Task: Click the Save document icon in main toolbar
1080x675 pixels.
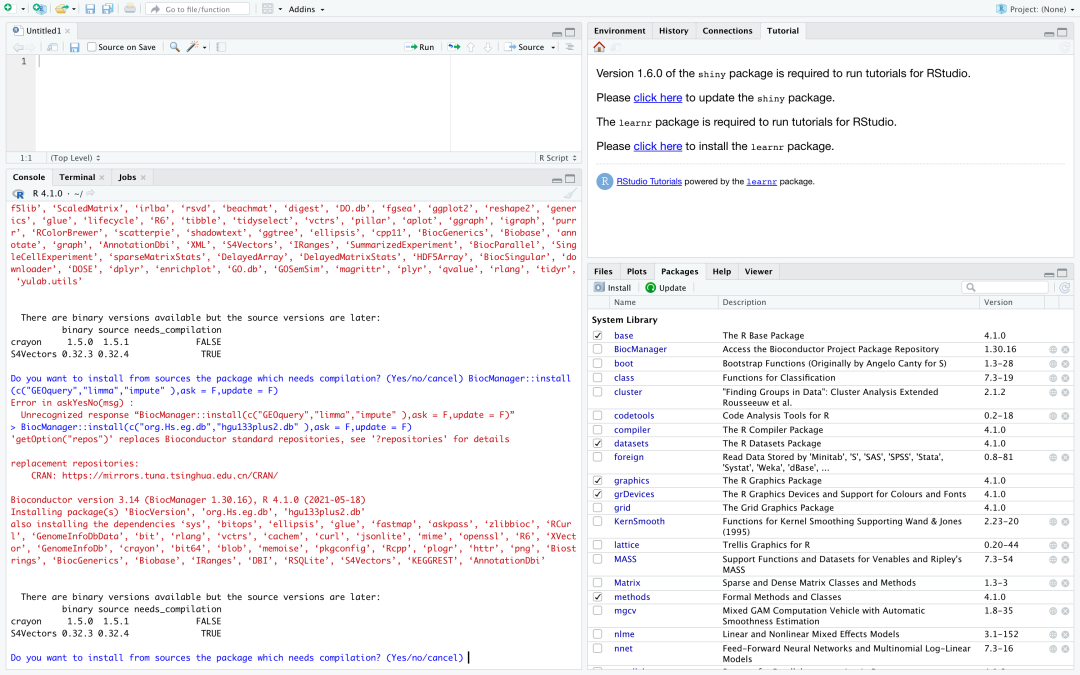Action: 90,9
